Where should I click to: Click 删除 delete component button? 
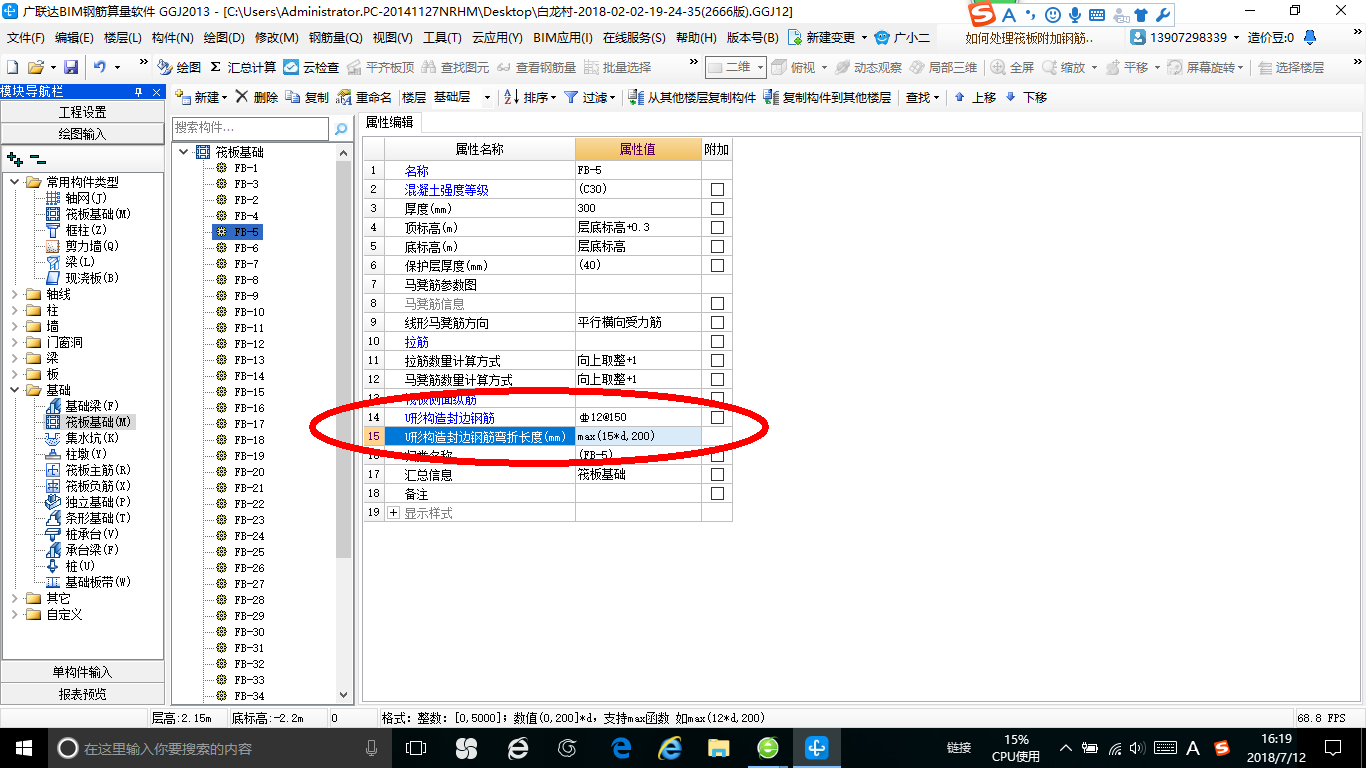coord(256,97)
